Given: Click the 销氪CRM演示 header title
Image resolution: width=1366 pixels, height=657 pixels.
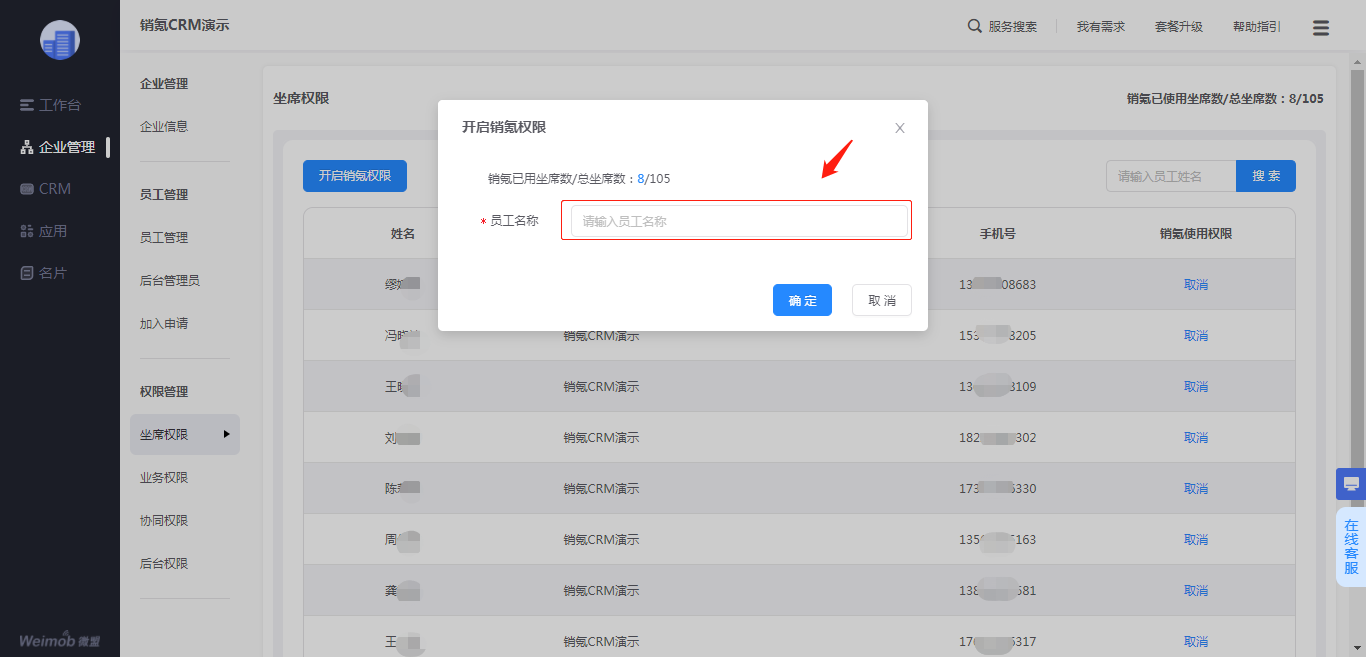Looking at the screenshot, I should click(185, 25).
